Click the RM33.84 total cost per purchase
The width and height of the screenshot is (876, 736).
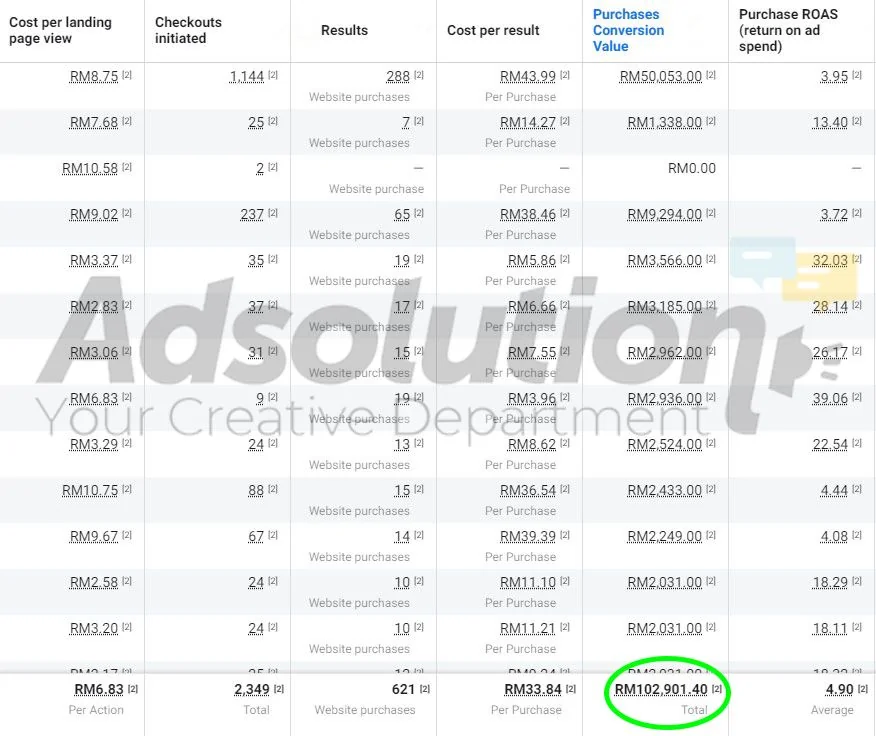pos(533,690)
